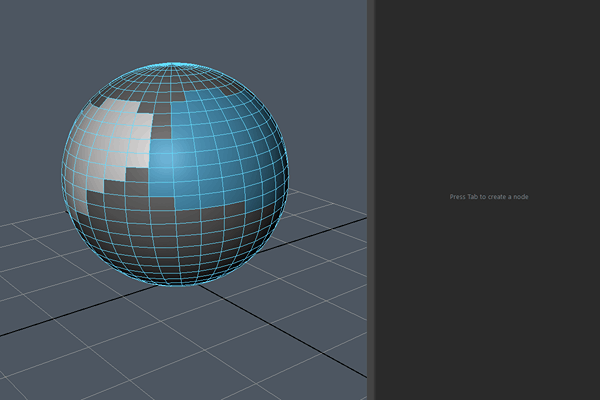The image size is (600, 400).
Task: Click the bottom right corner of the node editor
Action: coord(590,391)
